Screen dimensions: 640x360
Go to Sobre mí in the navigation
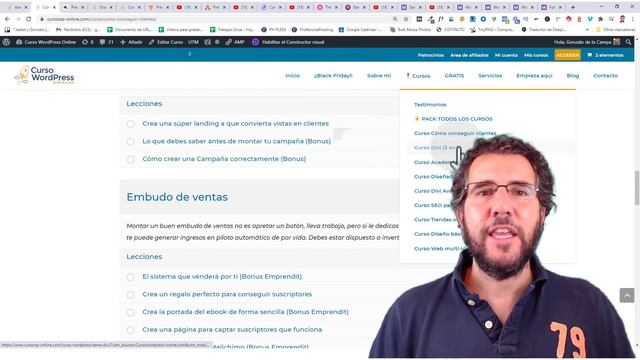click(x=379, y=76)
